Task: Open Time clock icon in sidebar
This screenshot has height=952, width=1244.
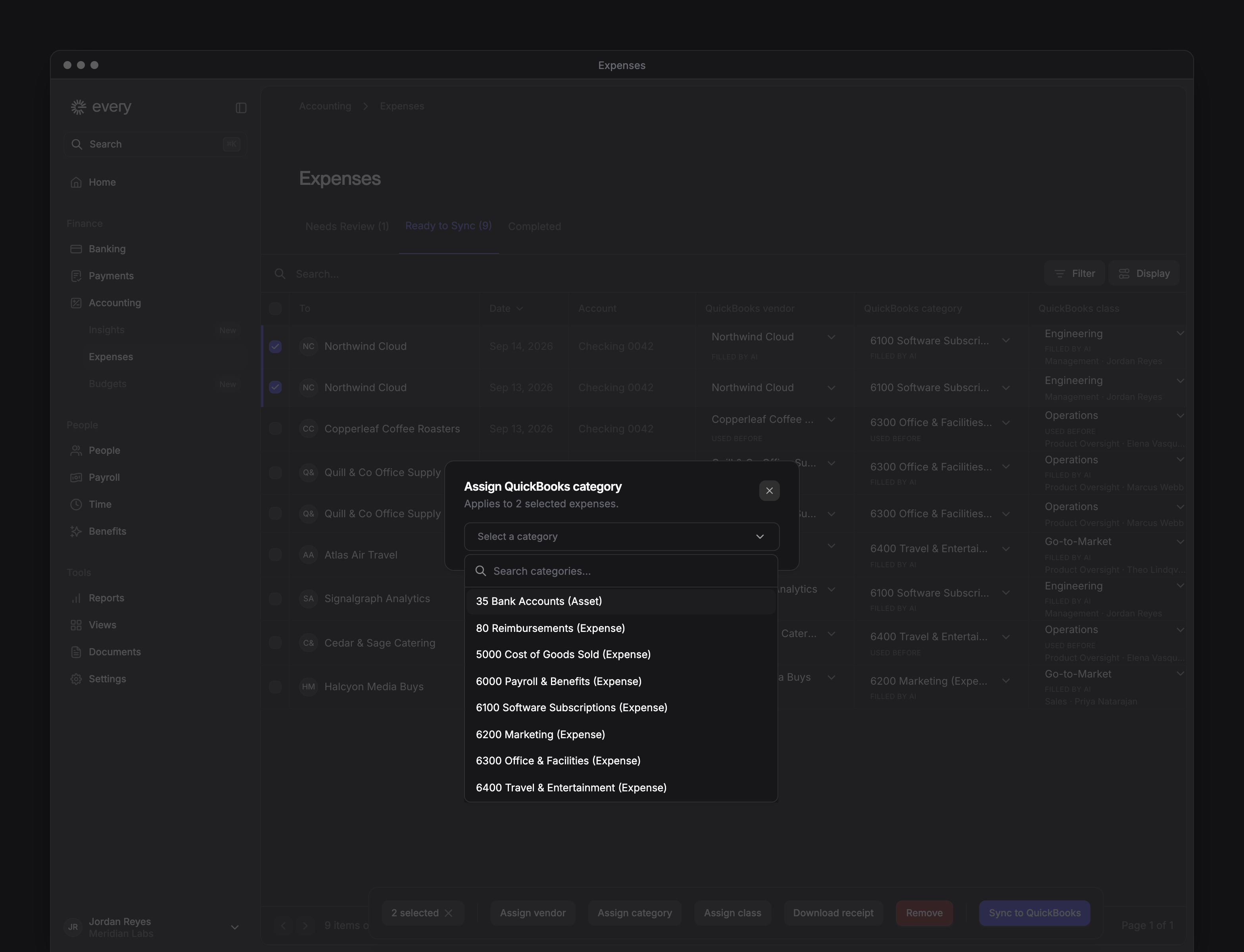Action: (76, 504)
